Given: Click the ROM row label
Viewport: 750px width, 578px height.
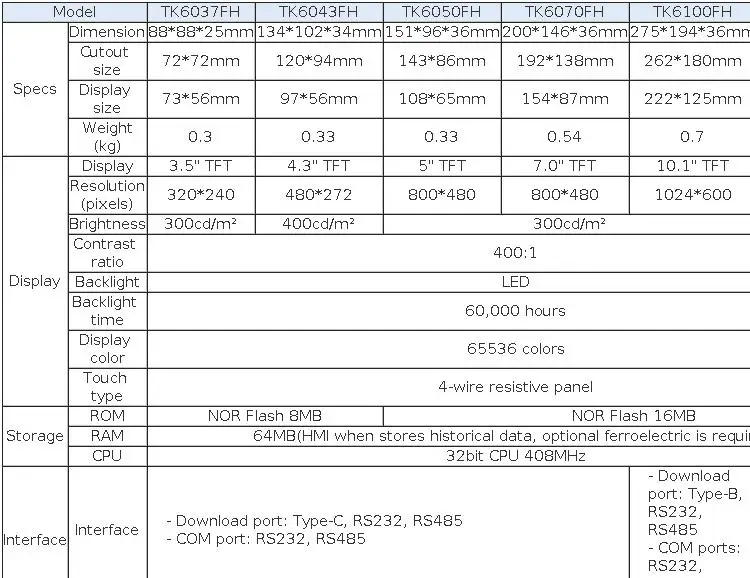Looking at the screenshot, I should [x=107, y=416].
